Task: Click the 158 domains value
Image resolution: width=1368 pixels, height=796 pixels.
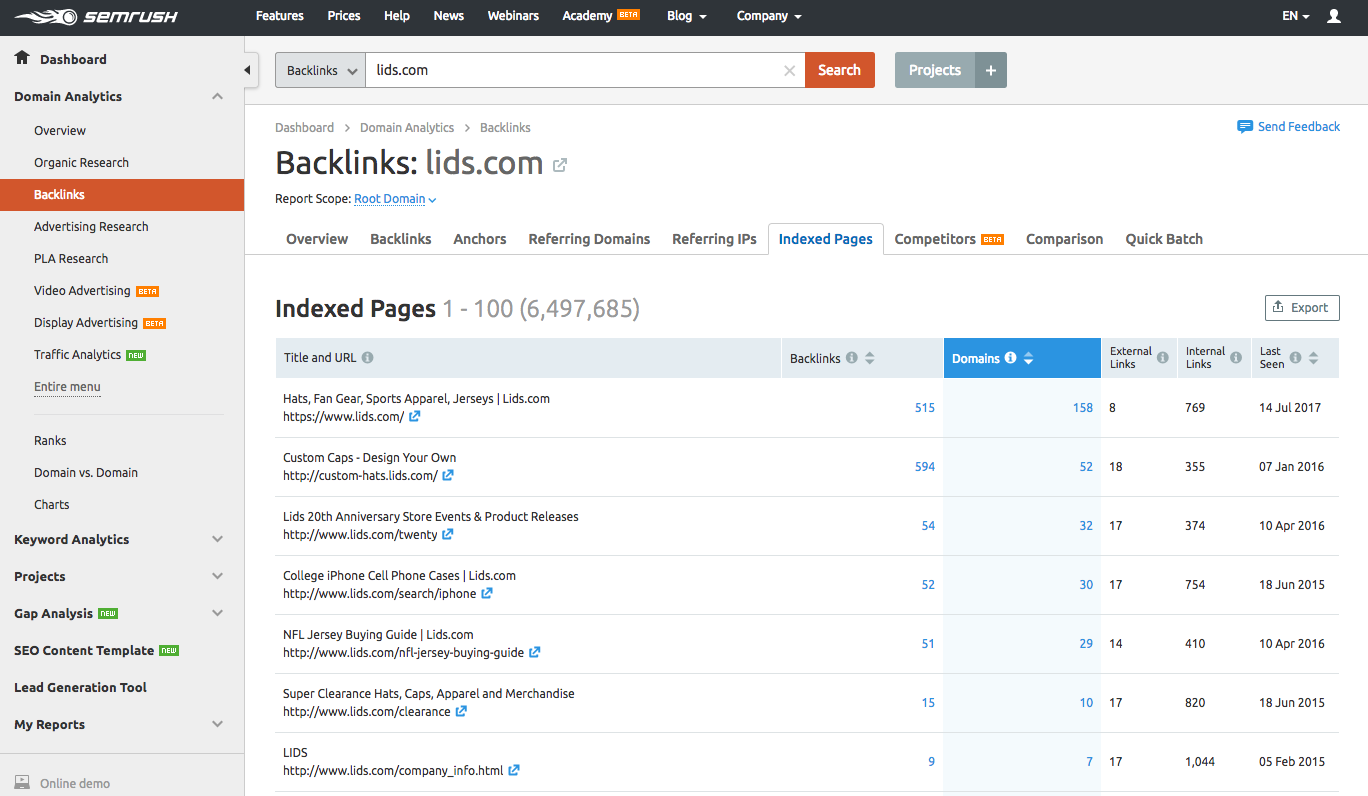Action: 1083,408
